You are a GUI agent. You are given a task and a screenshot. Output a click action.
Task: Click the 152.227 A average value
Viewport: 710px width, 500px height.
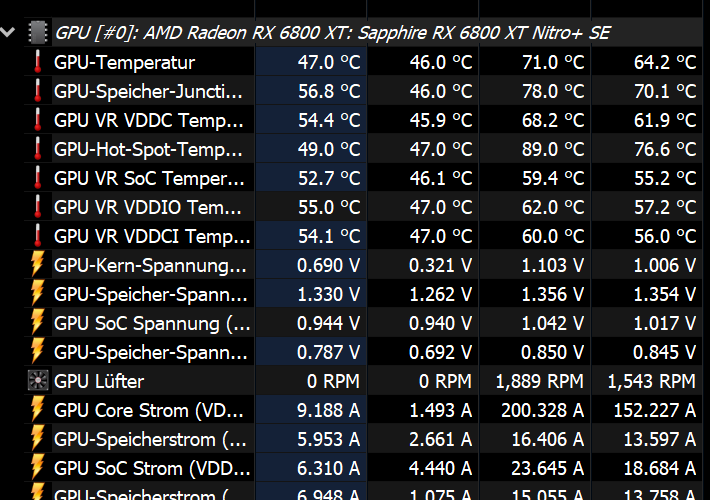coord(655,410)
